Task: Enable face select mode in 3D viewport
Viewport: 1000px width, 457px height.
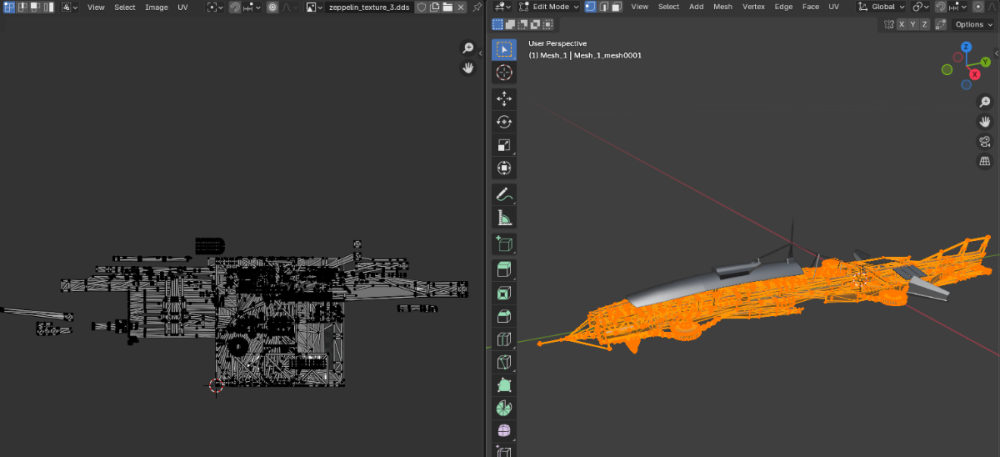Action: (x=616, y=6)
